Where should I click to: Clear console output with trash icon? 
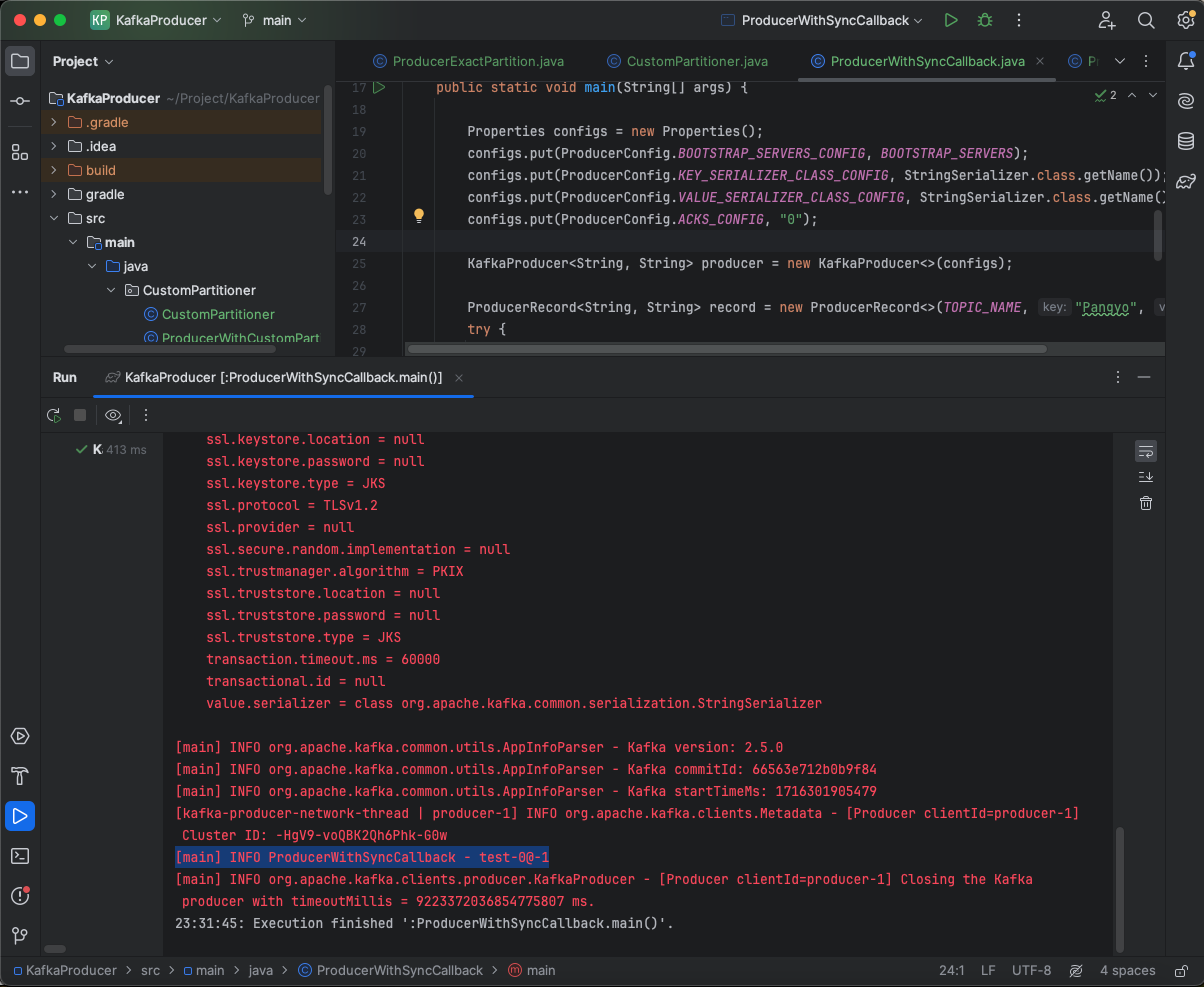point(1146,503)
